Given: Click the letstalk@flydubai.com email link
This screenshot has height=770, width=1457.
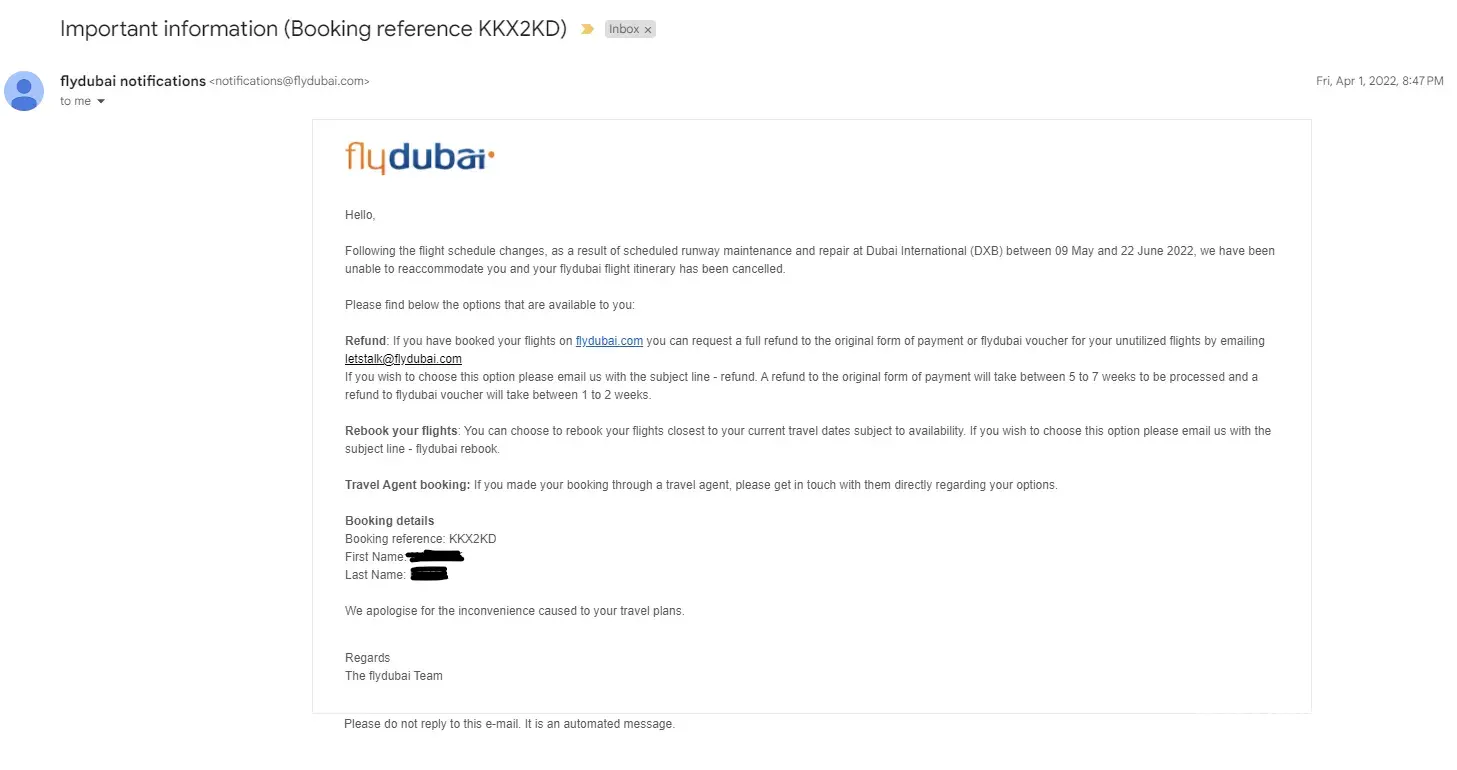Looking at the screenshot, I should [403, 359].
